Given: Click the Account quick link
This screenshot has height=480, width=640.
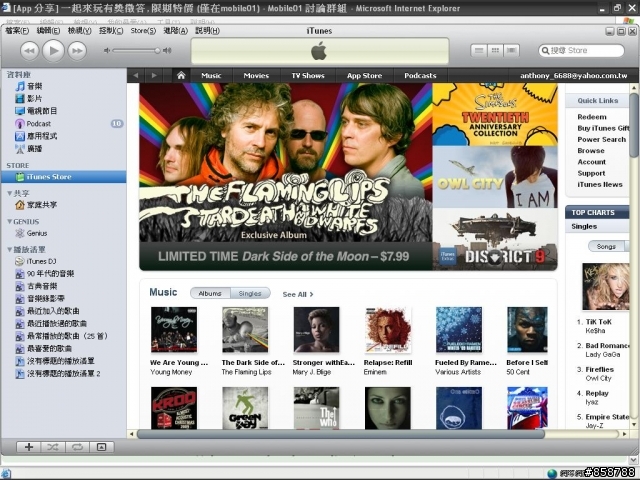Looking at the screenshot, I should click(591, 162).
